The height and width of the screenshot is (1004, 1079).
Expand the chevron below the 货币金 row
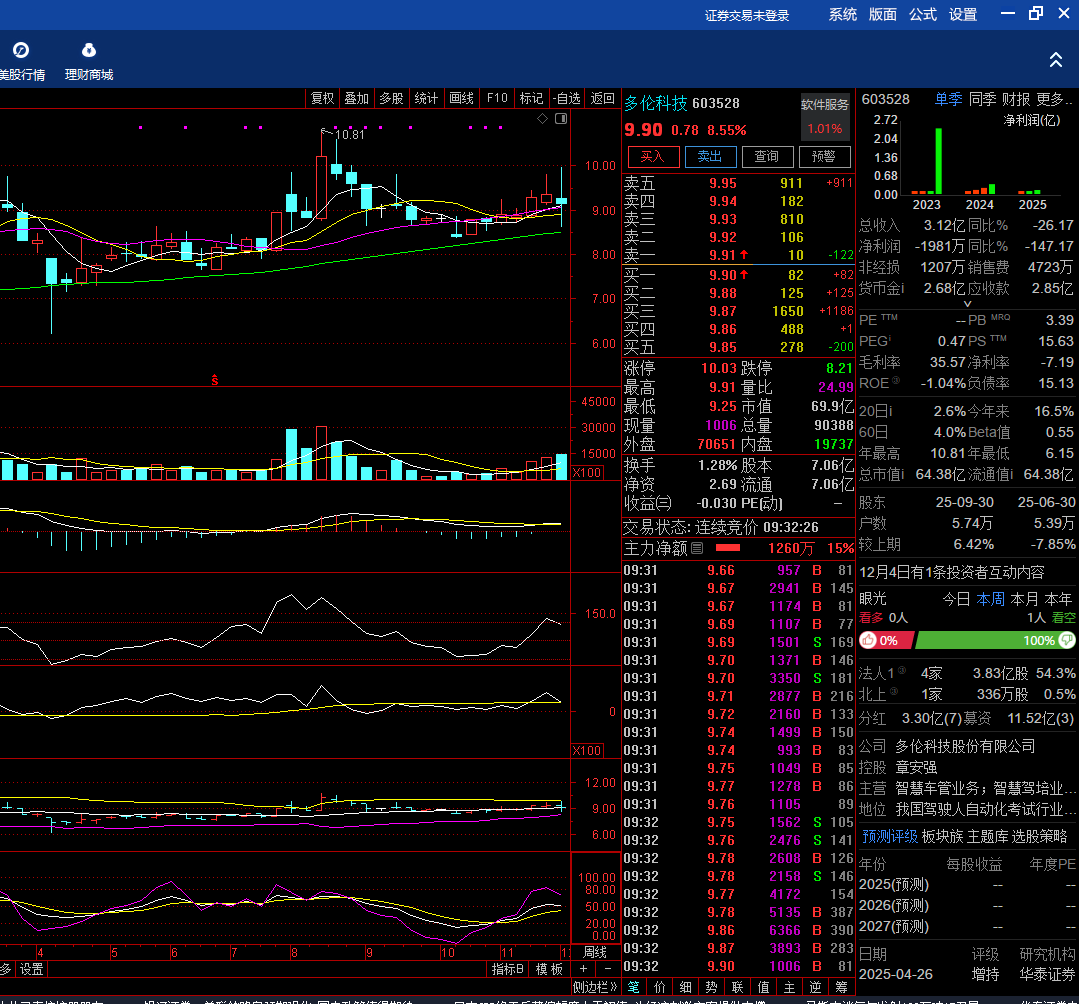967,303
